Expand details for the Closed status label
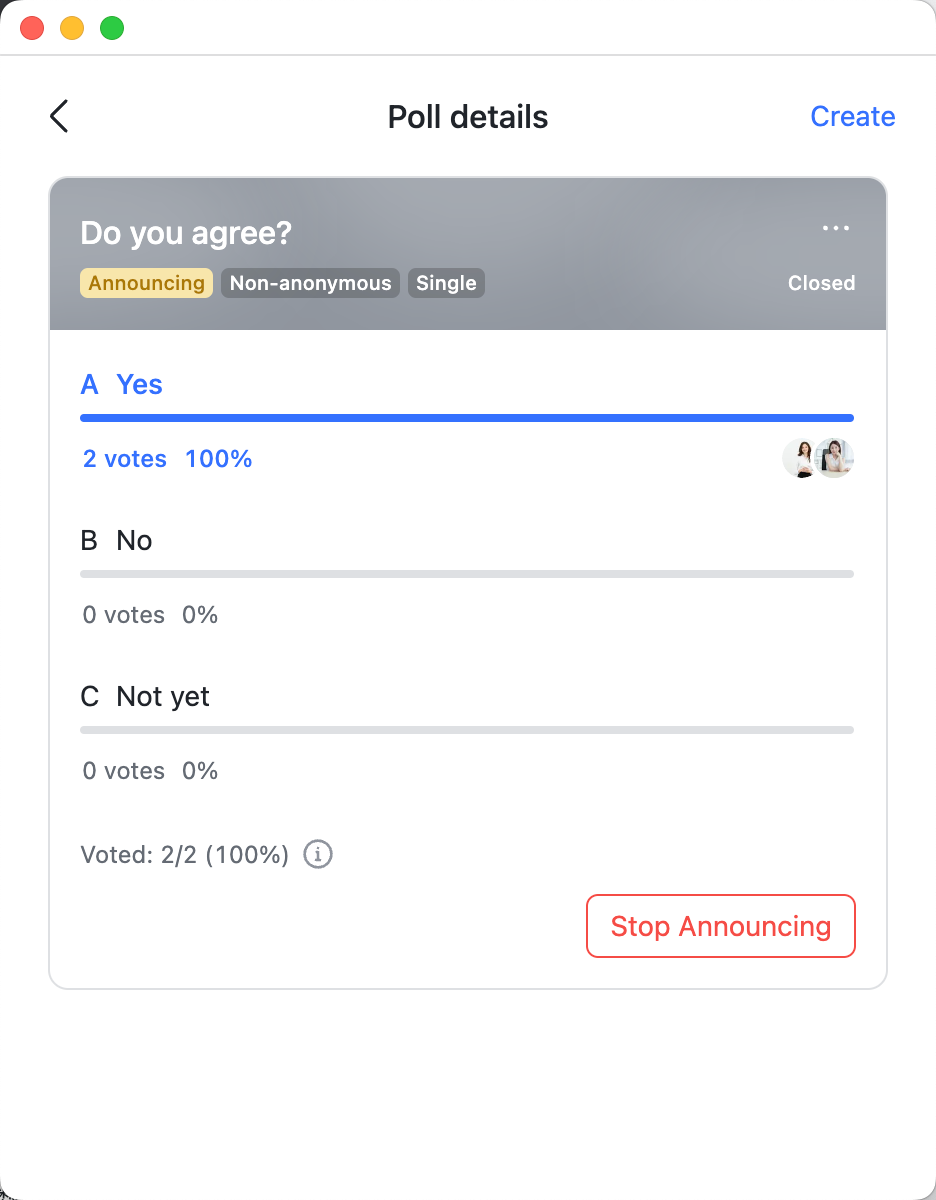The width and height of the screenshot is (936, 1200). 821,283
